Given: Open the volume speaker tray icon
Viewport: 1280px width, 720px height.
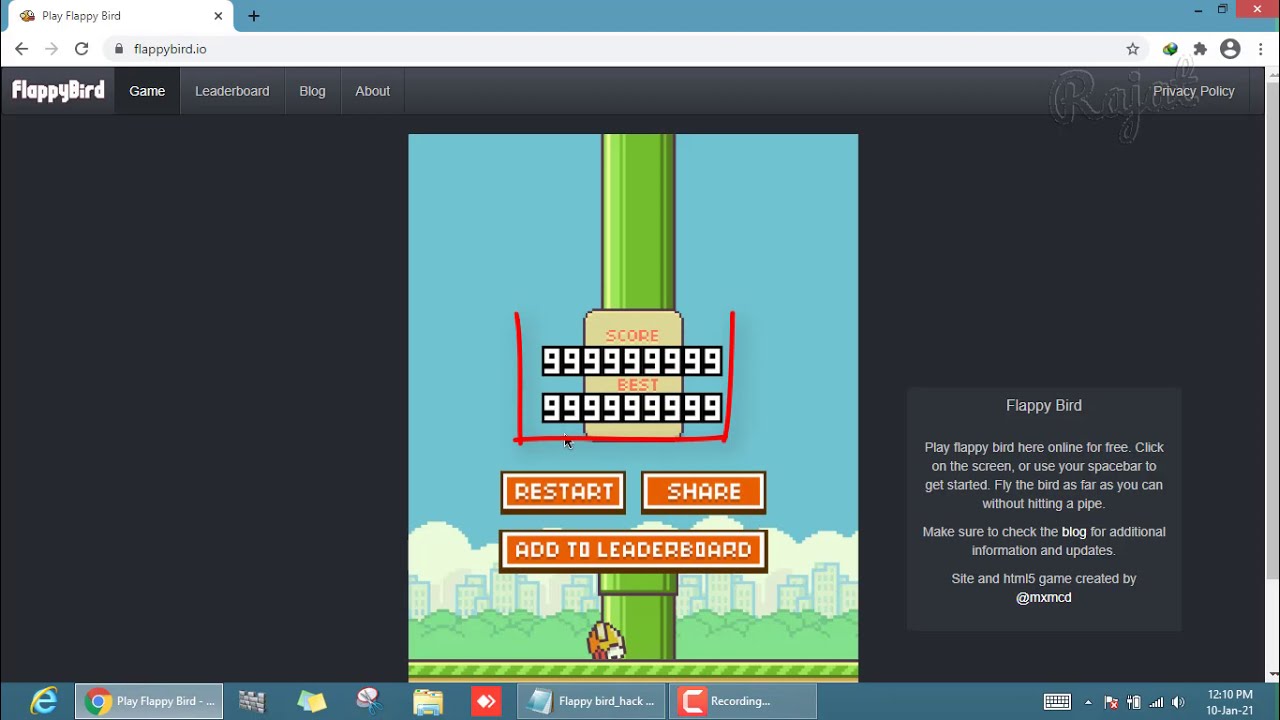Looking at the screenshot, I should coord(1178,702).
